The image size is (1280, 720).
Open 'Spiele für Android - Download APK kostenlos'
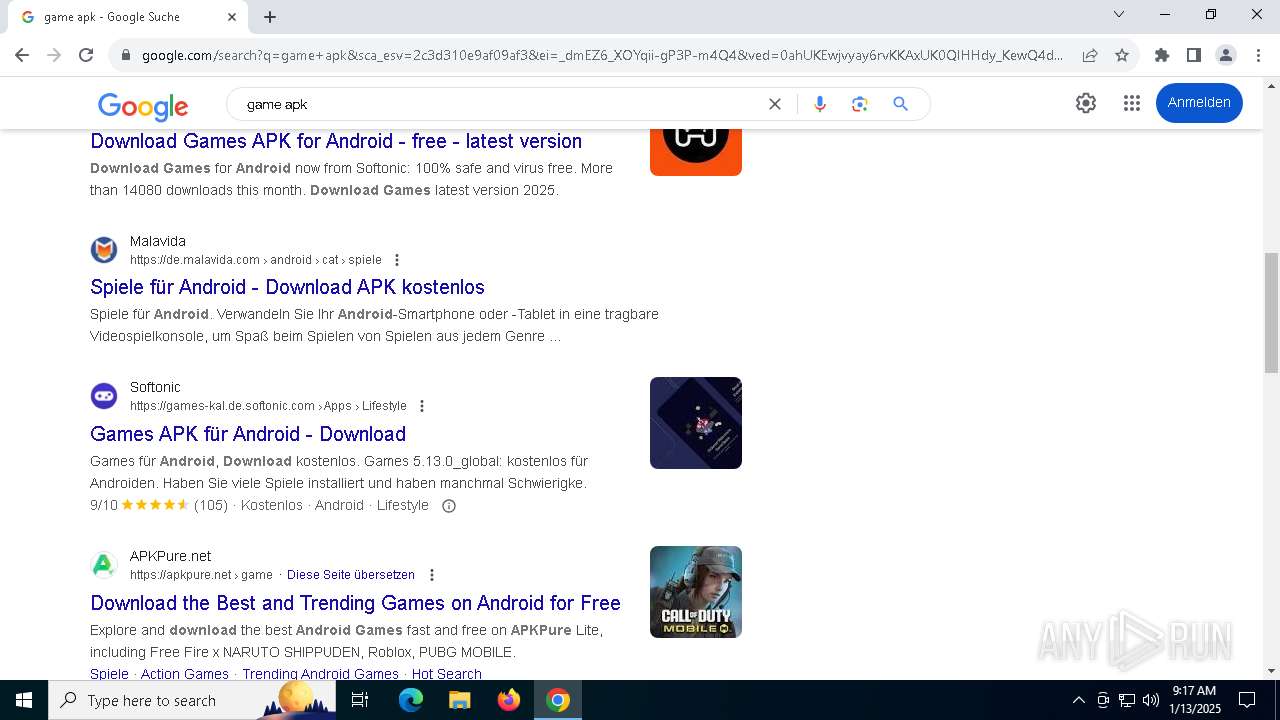287,287
